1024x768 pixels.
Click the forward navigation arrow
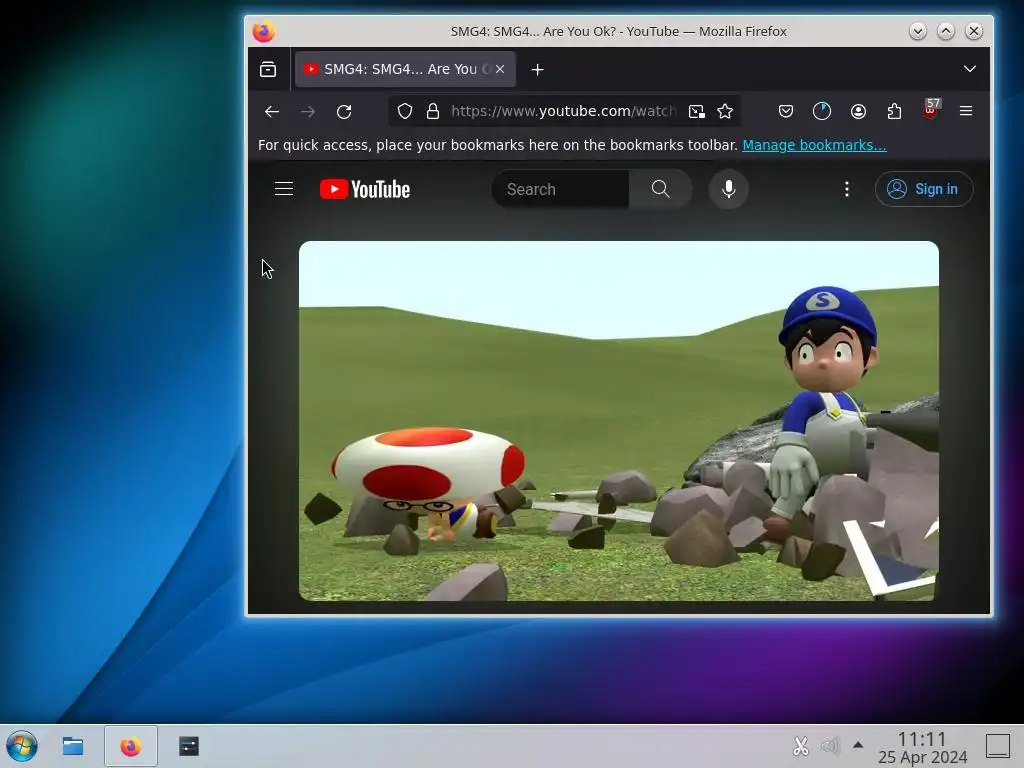click(308, 112)
